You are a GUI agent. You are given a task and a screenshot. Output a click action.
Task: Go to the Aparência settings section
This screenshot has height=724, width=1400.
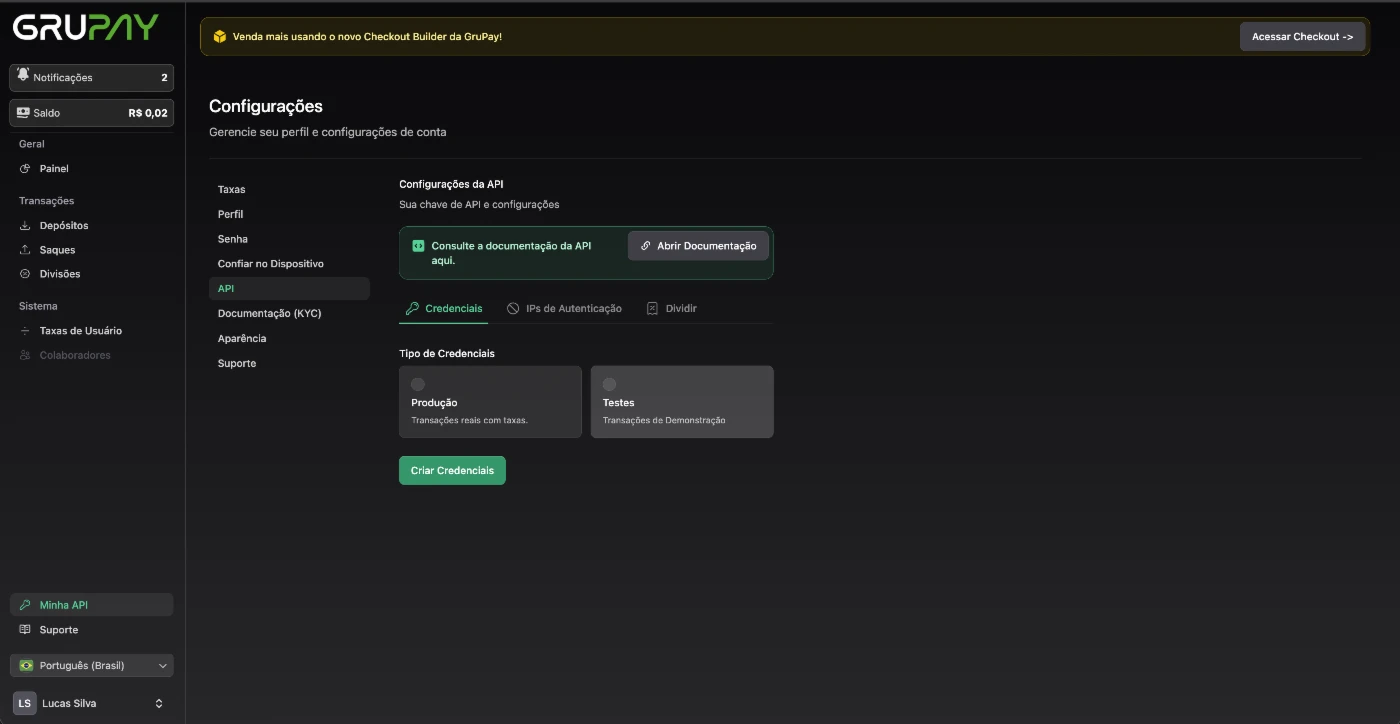[242, 338]
